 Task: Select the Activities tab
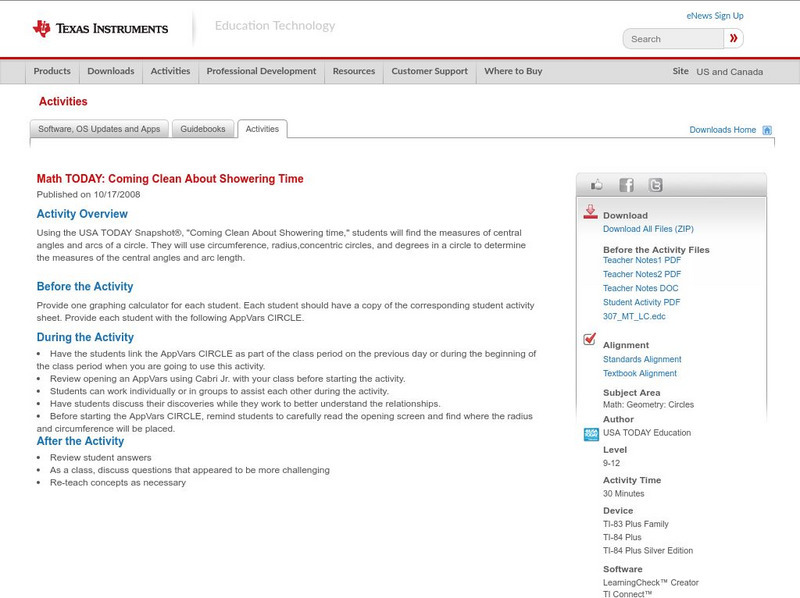(x=262, y=129)
